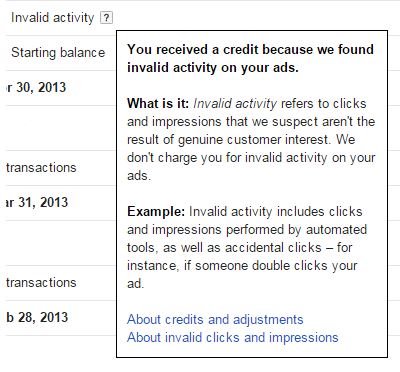400x372 pixels.
Task: Click the Example label in tooltip
Action: 156,211
